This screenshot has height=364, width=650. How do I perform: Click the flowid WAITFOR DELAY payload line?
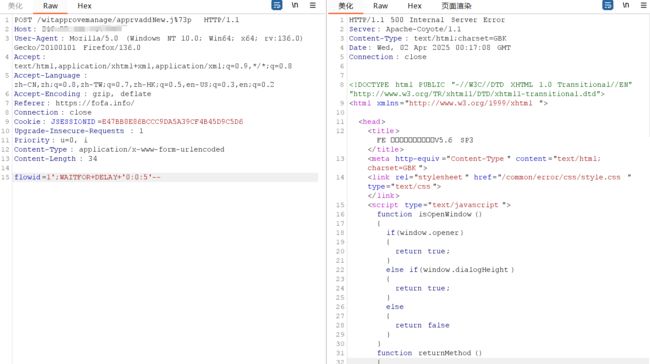click(87, 177)
